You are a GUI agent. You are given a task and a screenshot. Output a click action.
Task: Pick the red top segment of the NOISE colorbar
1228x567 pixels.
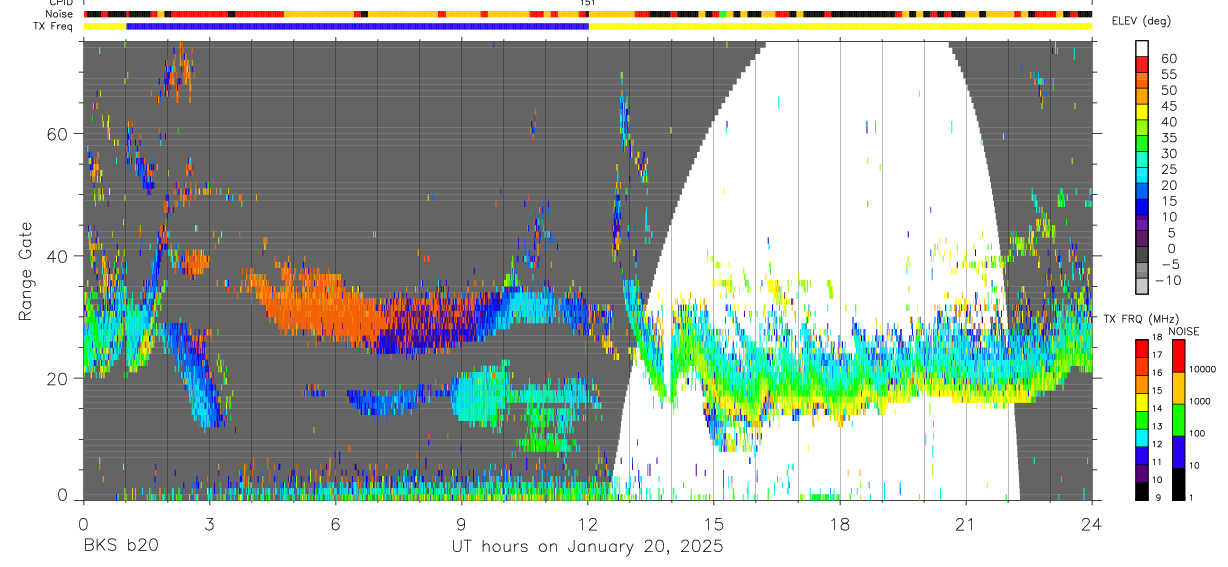pos(1177,355)
